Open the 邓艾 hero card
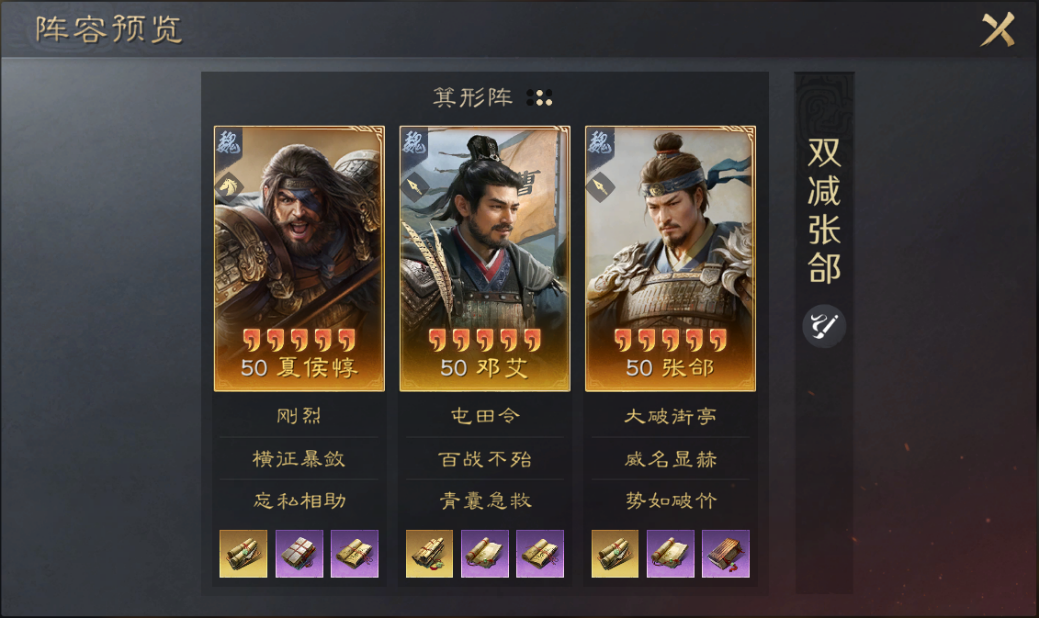This screenshot has height=618, width=1039. point(484,258)
